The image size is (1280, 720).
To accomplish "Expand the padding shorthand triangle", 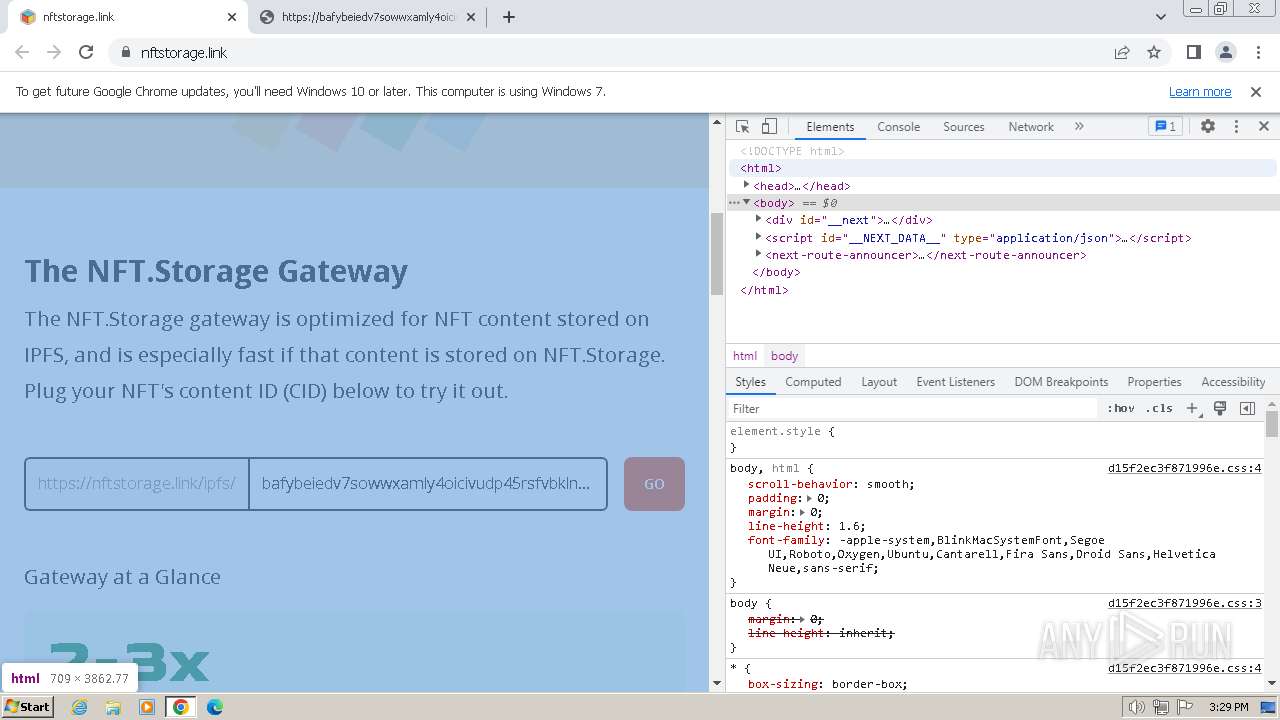I will (810, 498).
